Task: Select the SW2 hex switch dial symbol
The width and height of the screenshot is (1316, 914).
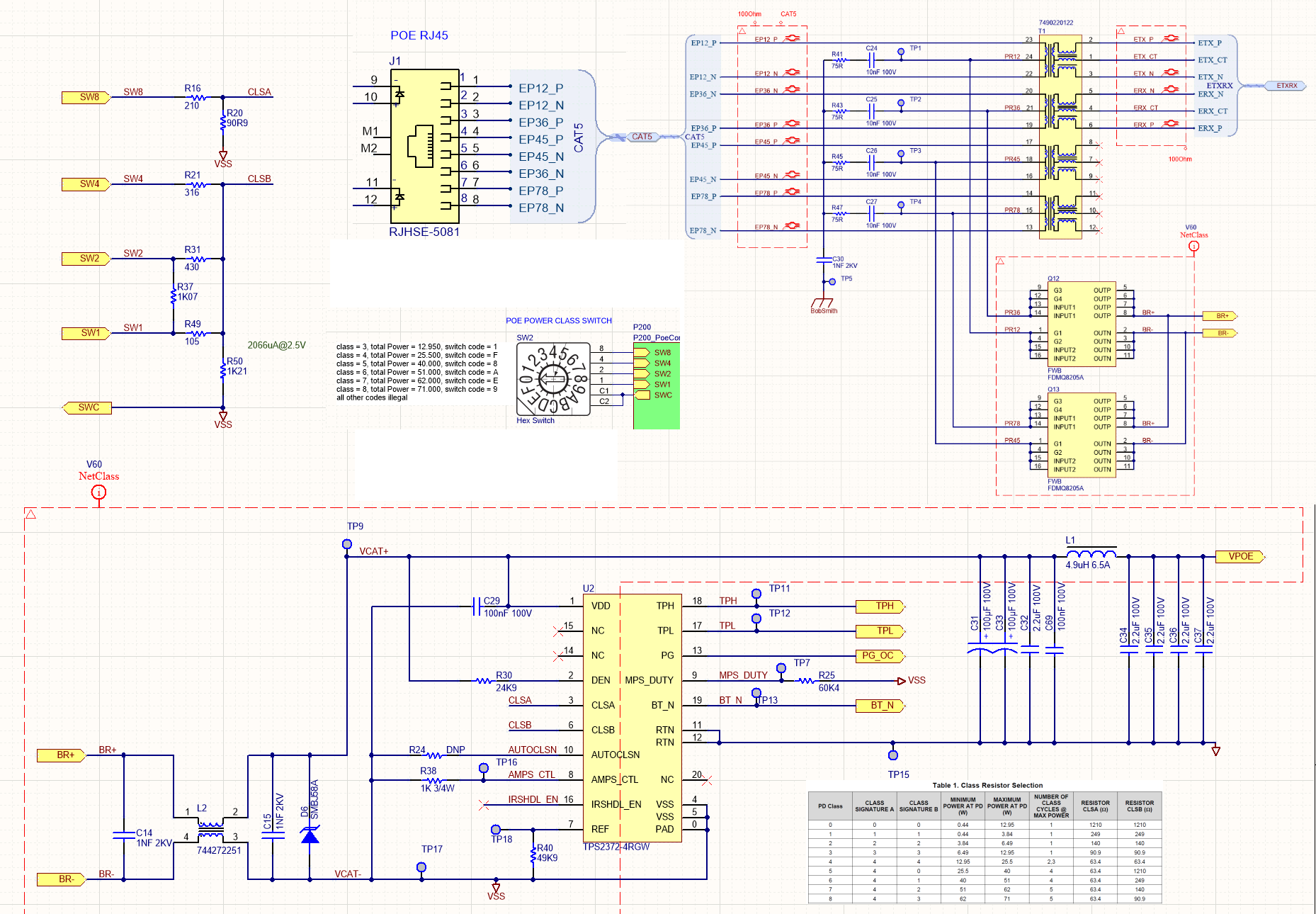Action: (553, 379)
